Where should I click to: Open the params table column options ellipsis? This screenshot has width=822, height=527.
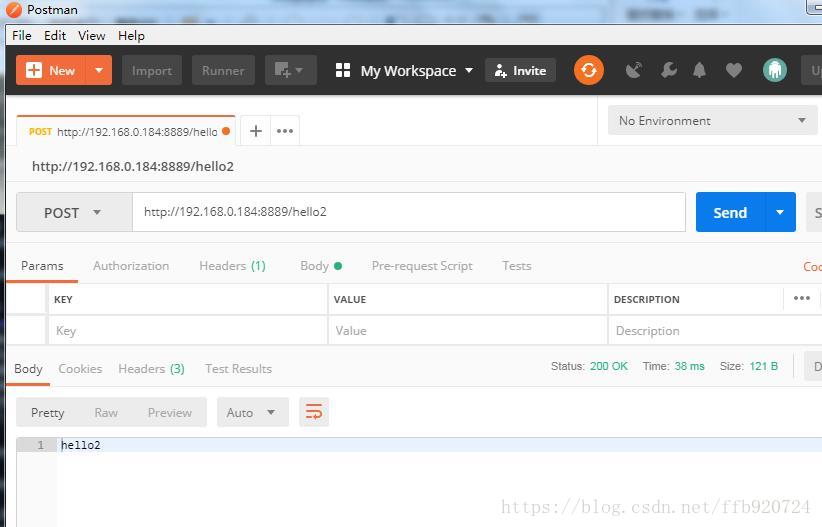coord(802,298)
